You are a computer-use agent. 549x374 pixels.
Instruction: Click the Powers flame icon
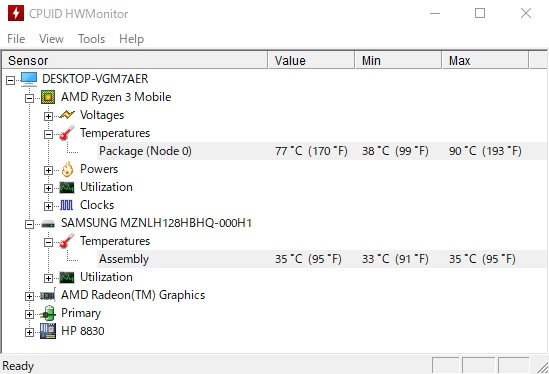[67, 169]
